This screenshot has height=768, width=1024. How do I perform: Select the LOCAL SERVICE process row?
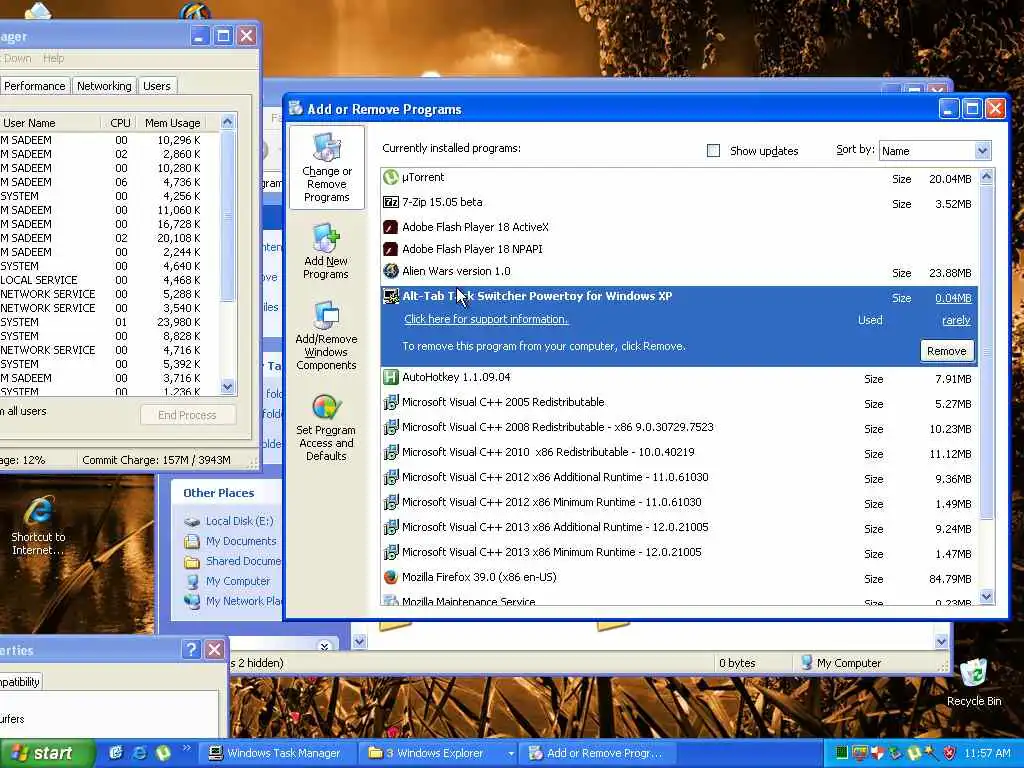(110, 280)
